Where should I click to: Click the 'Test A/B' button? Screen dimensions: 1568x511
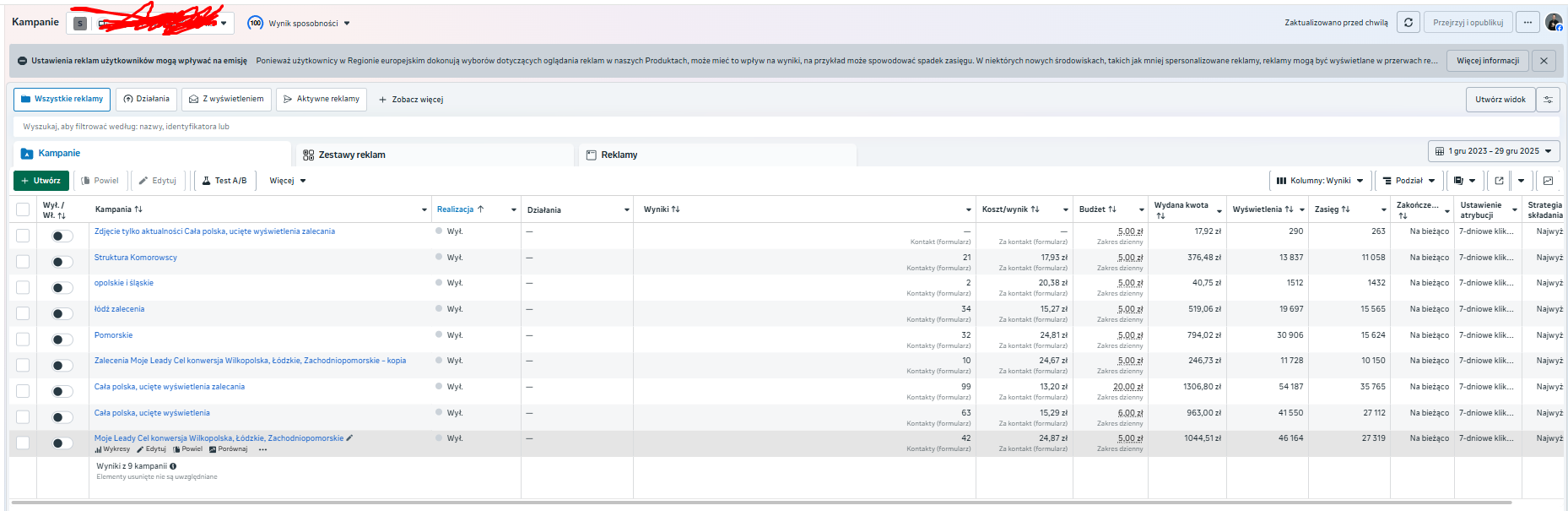[224, 181]
